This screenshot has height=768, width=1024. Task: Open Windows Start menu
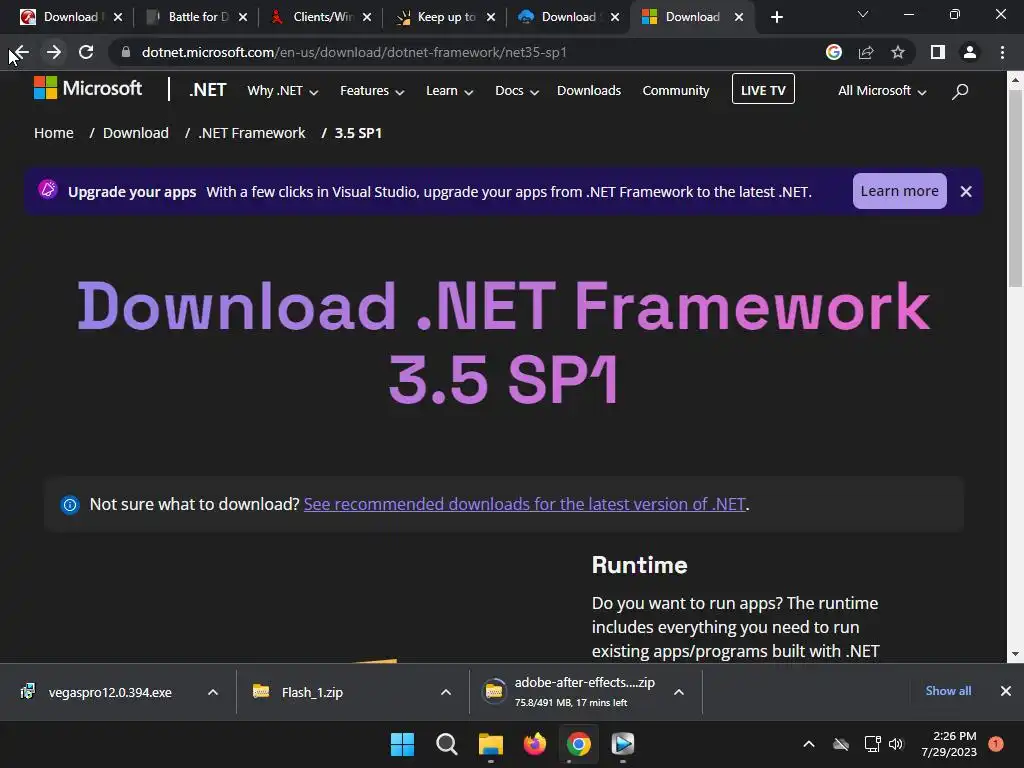tap(402, 744)
